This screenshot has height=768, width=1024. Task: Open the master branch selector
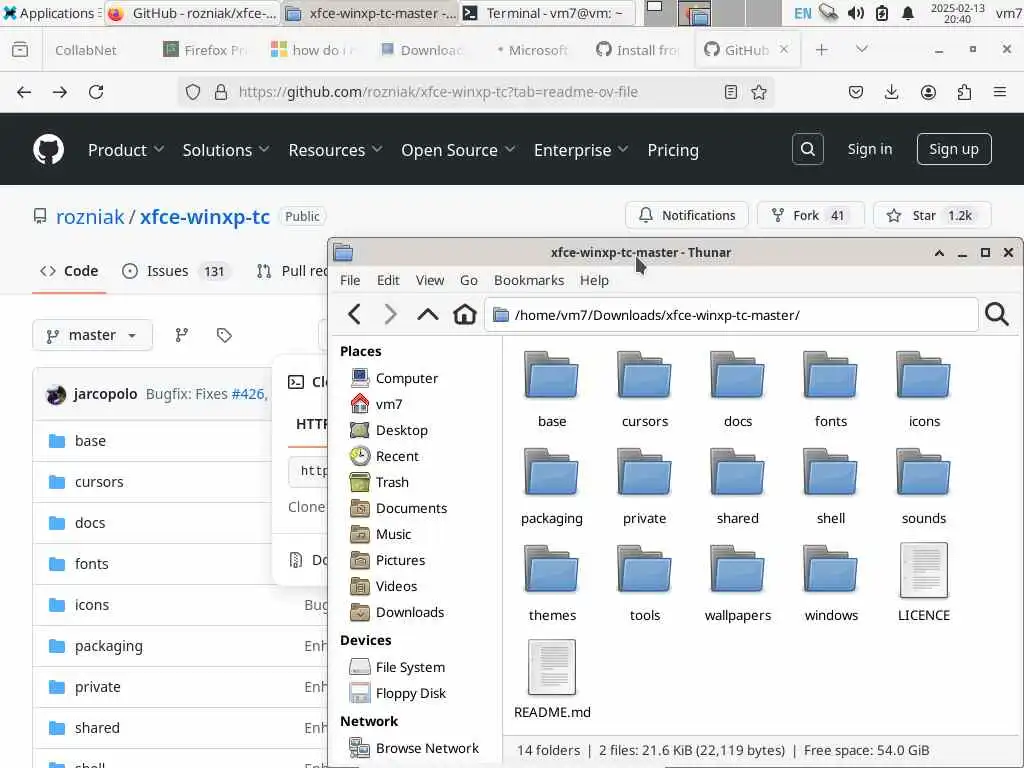[92, 335]
